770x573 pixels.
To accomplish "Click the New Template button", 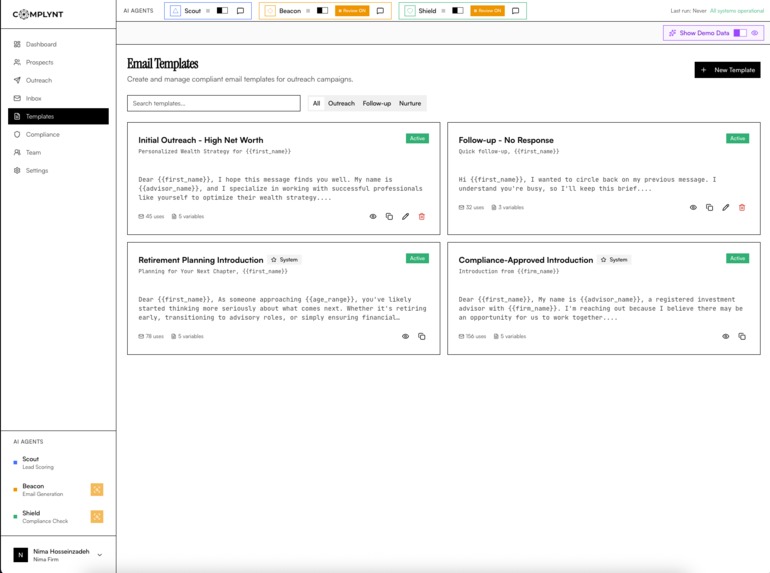I will (727, 70).
